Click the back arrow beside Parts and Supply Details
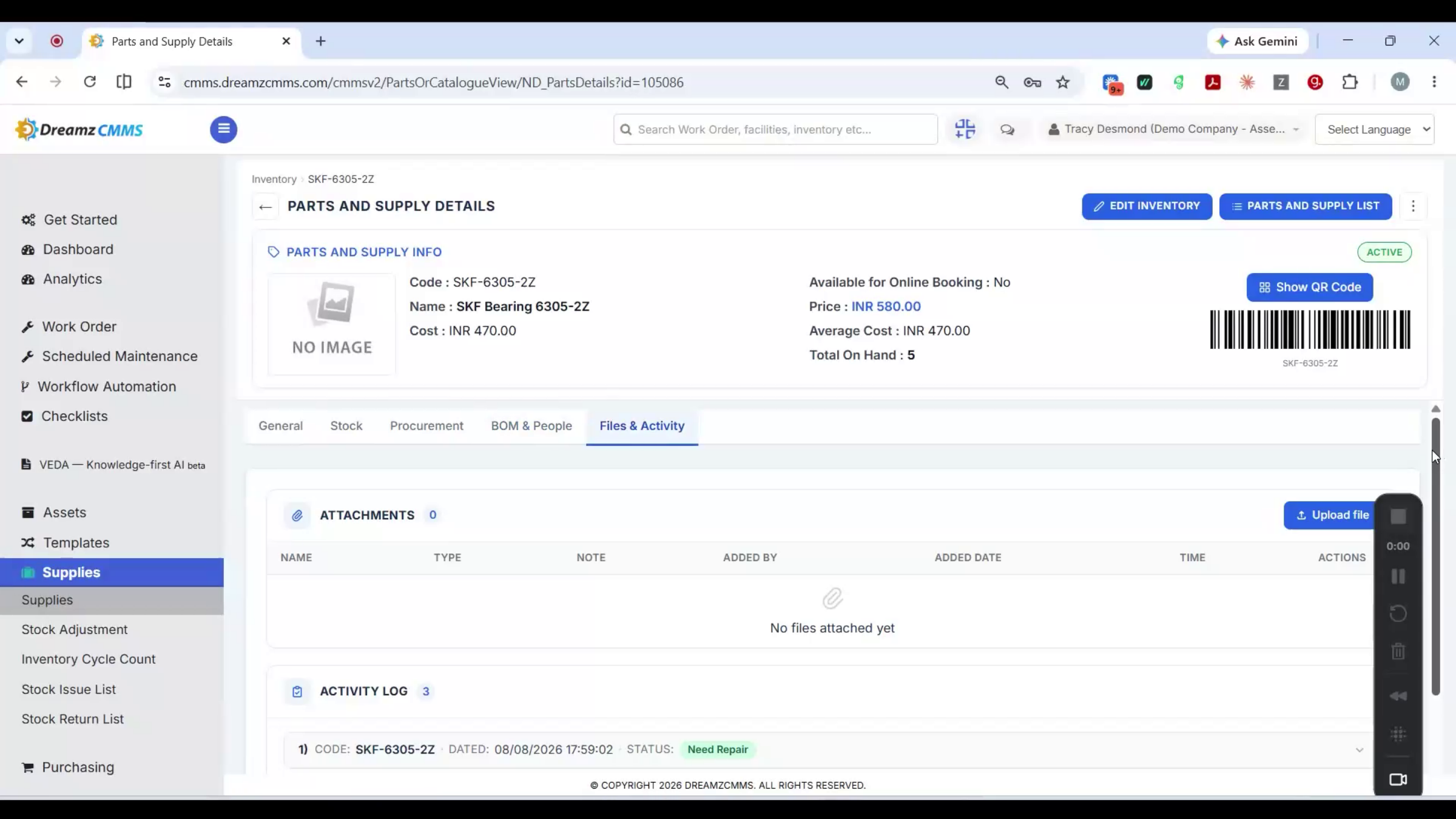This screenshot has width=1456, height=819. coord(265,207)
